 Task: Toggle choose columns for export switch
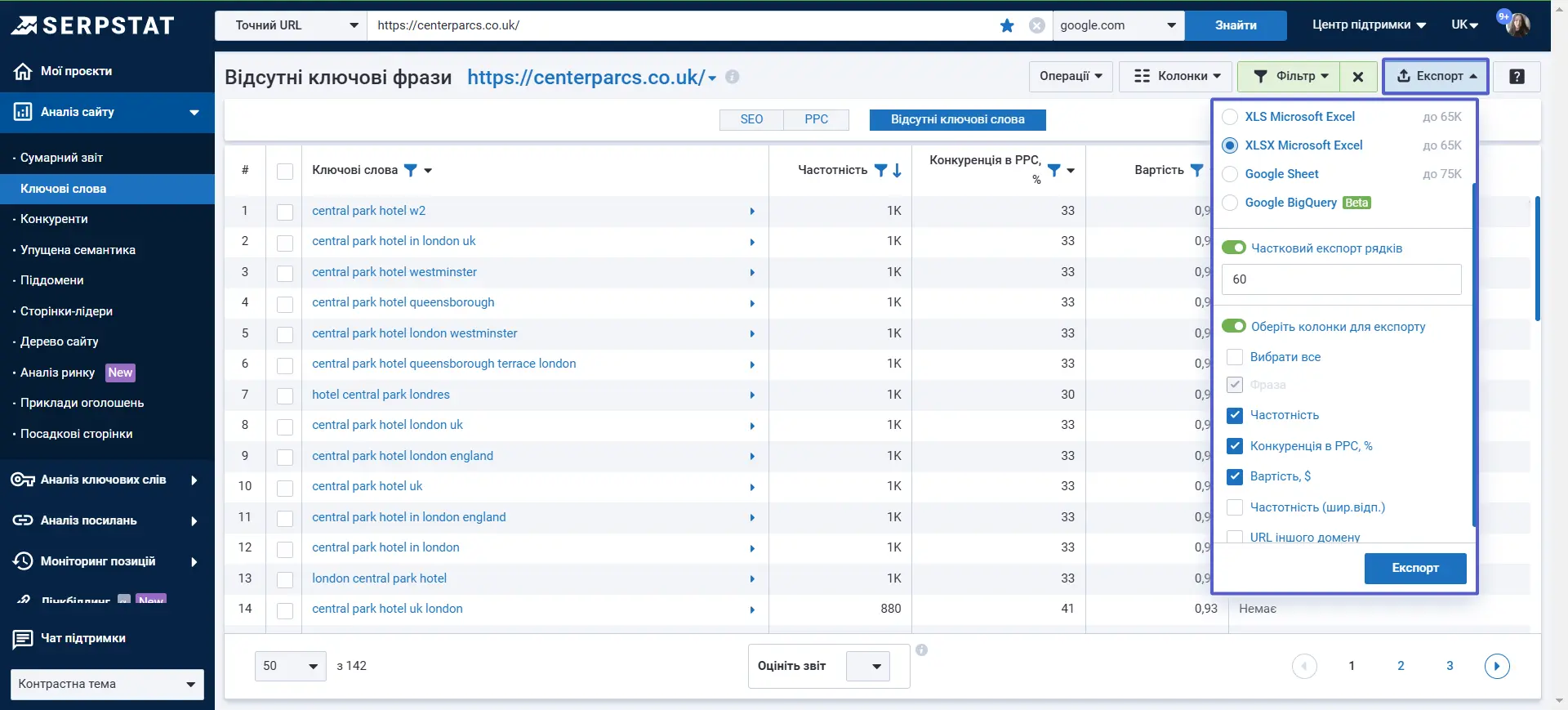tap(1234, 326)
